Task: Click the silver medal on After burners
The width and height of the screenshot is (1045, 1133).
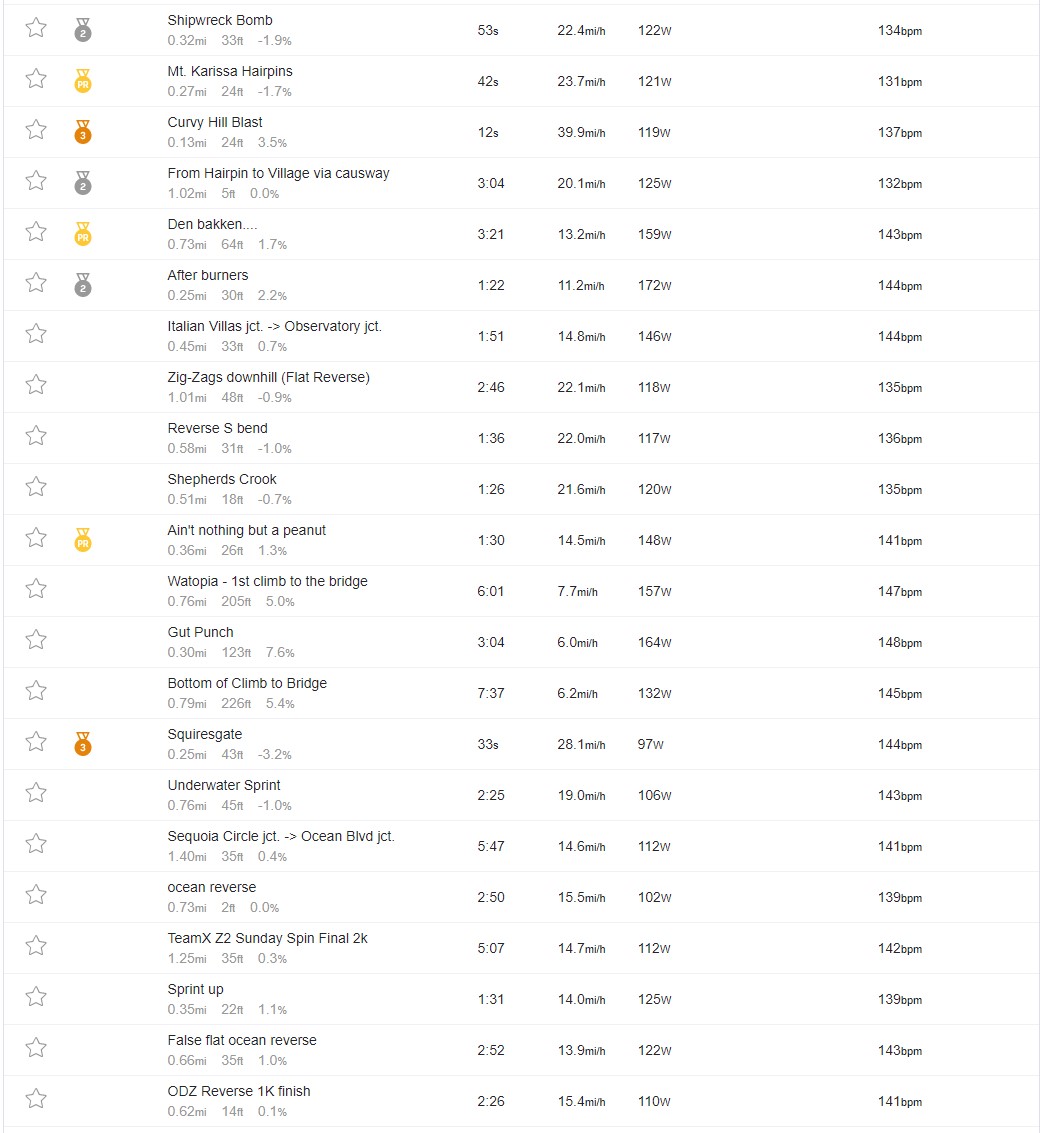Action: 83,285
